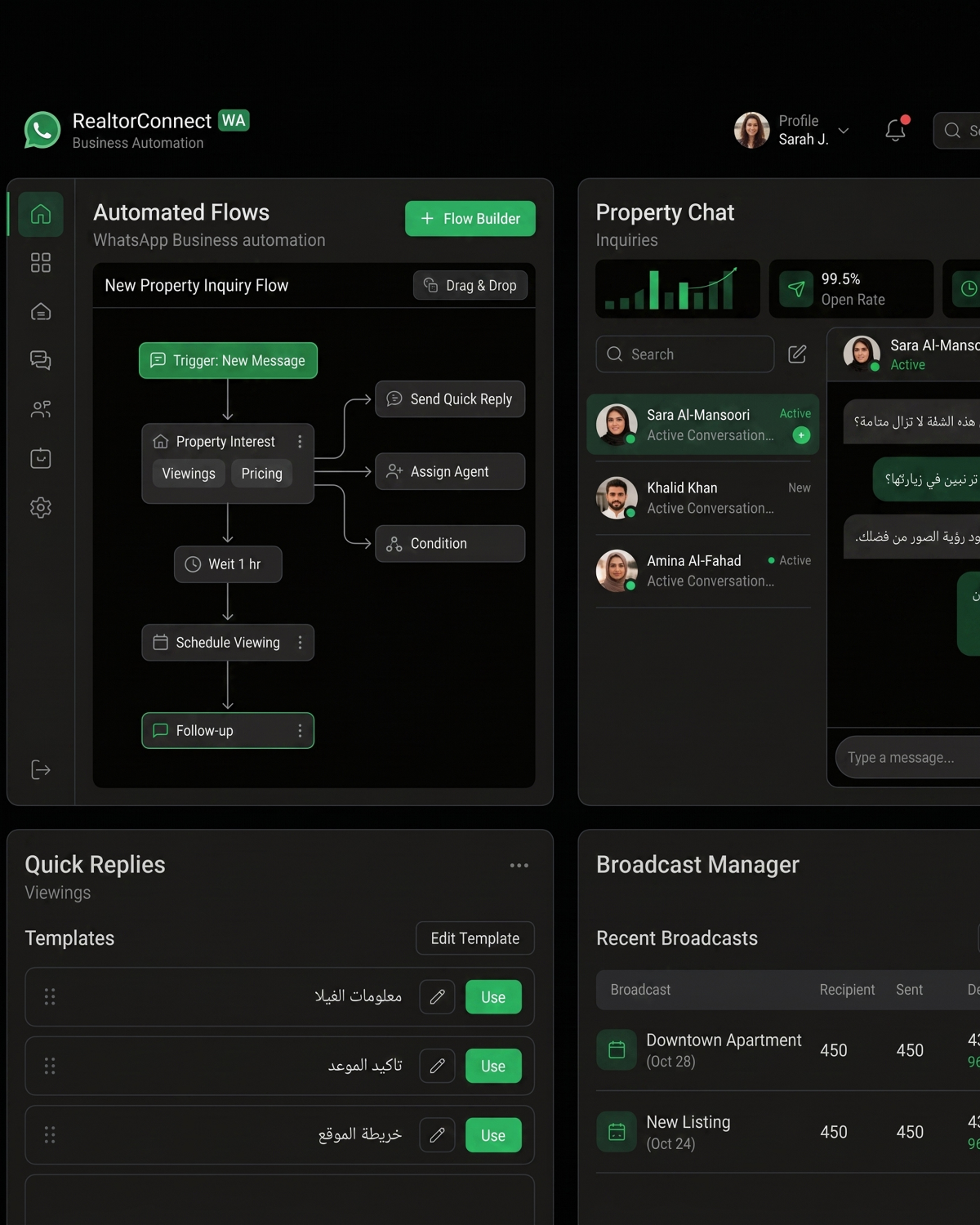Select the Assign Agent node
Viewport: 980px width, 1225px height.
(x=450, y=471)
